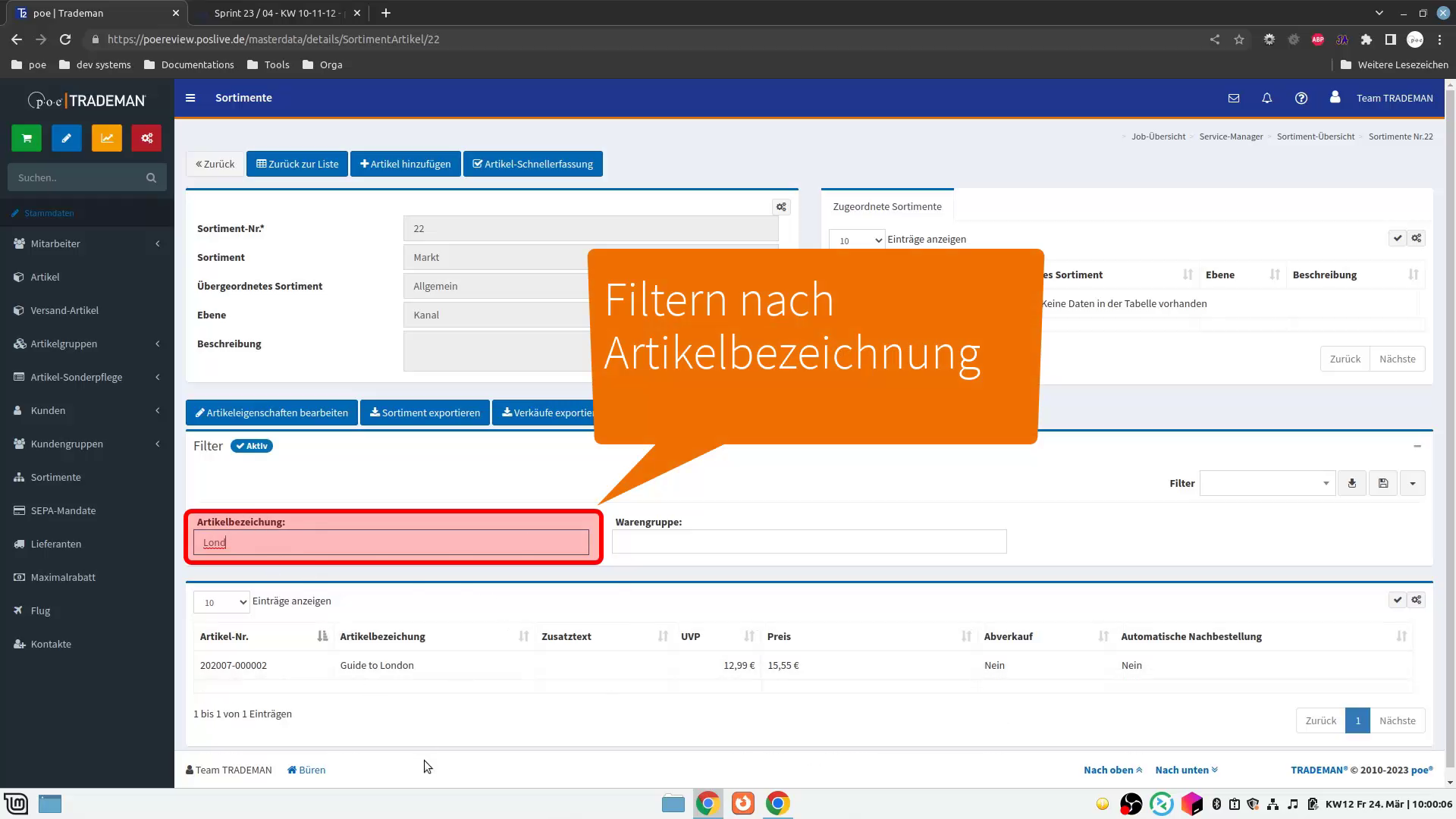Screen dimensions: 1456x819
Task: Open the gears icon in Zugeordnete Sortimente
Action: pos(1417,238)
